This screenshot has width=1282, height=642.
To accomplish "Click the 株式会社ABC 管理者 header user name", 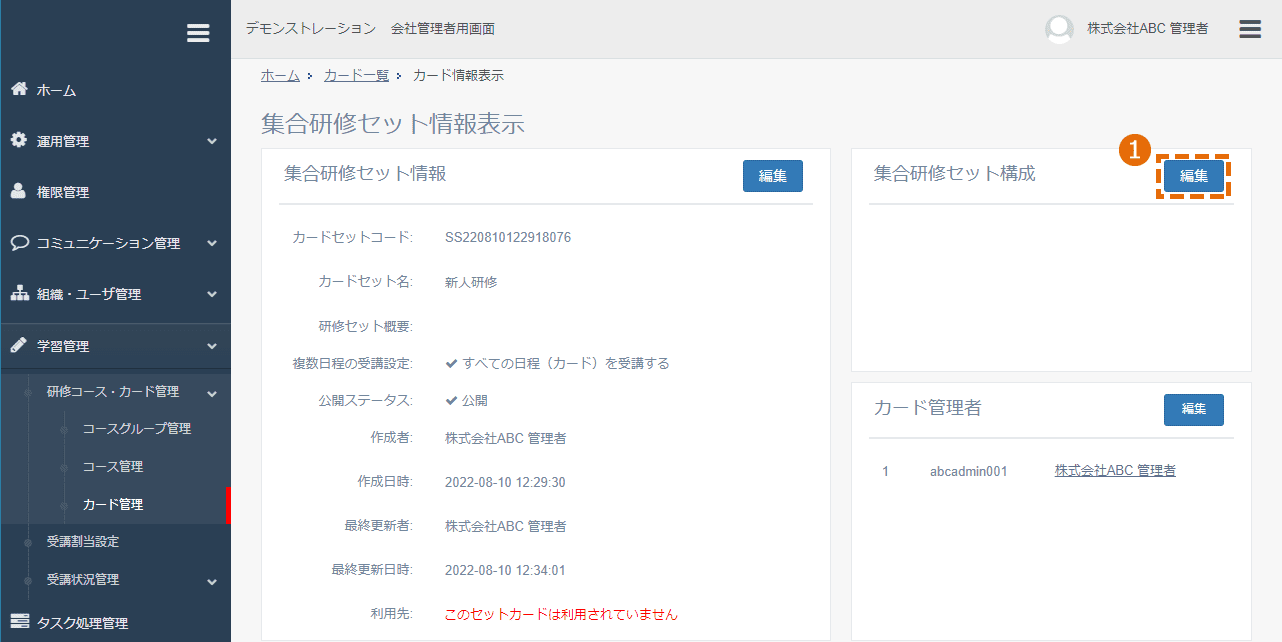I will [1148, 29].
